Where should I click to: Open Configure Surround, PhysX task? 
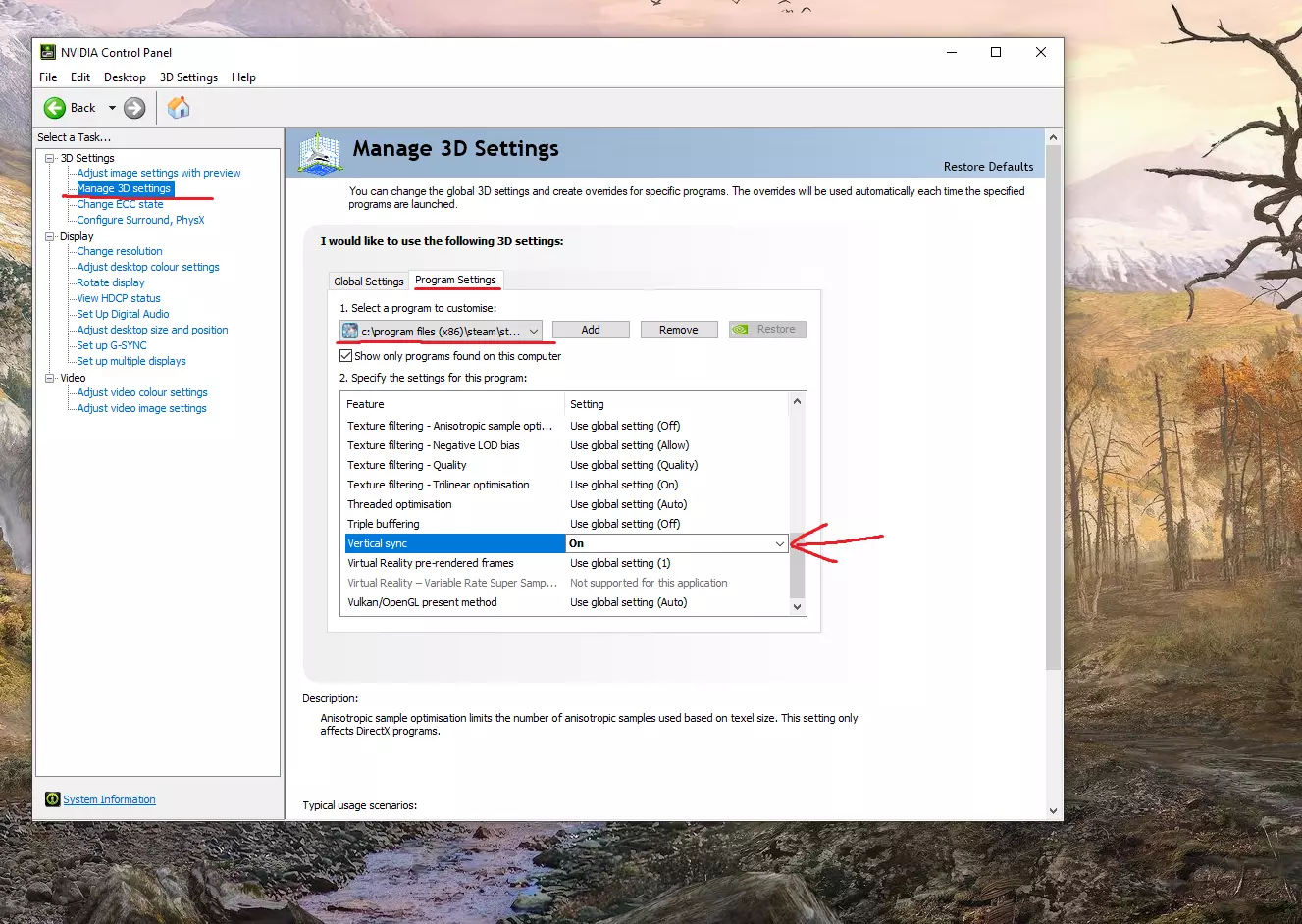[140, 220]
